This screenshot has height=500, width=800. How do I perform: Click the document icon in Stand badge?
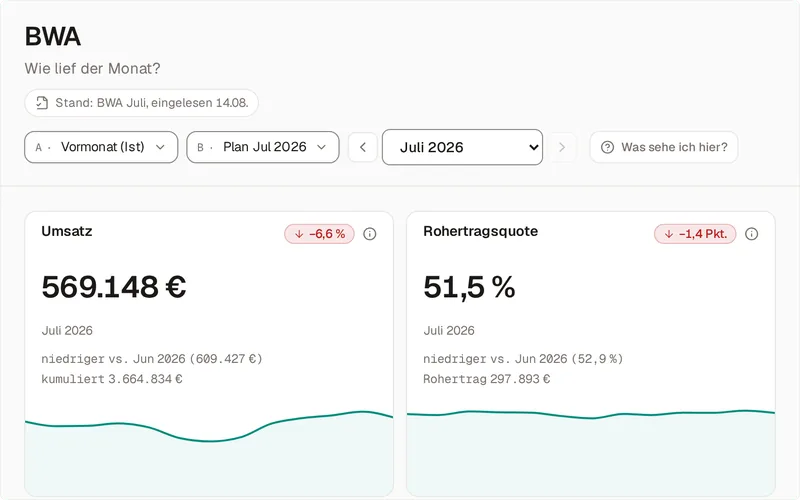pos(42,103)
